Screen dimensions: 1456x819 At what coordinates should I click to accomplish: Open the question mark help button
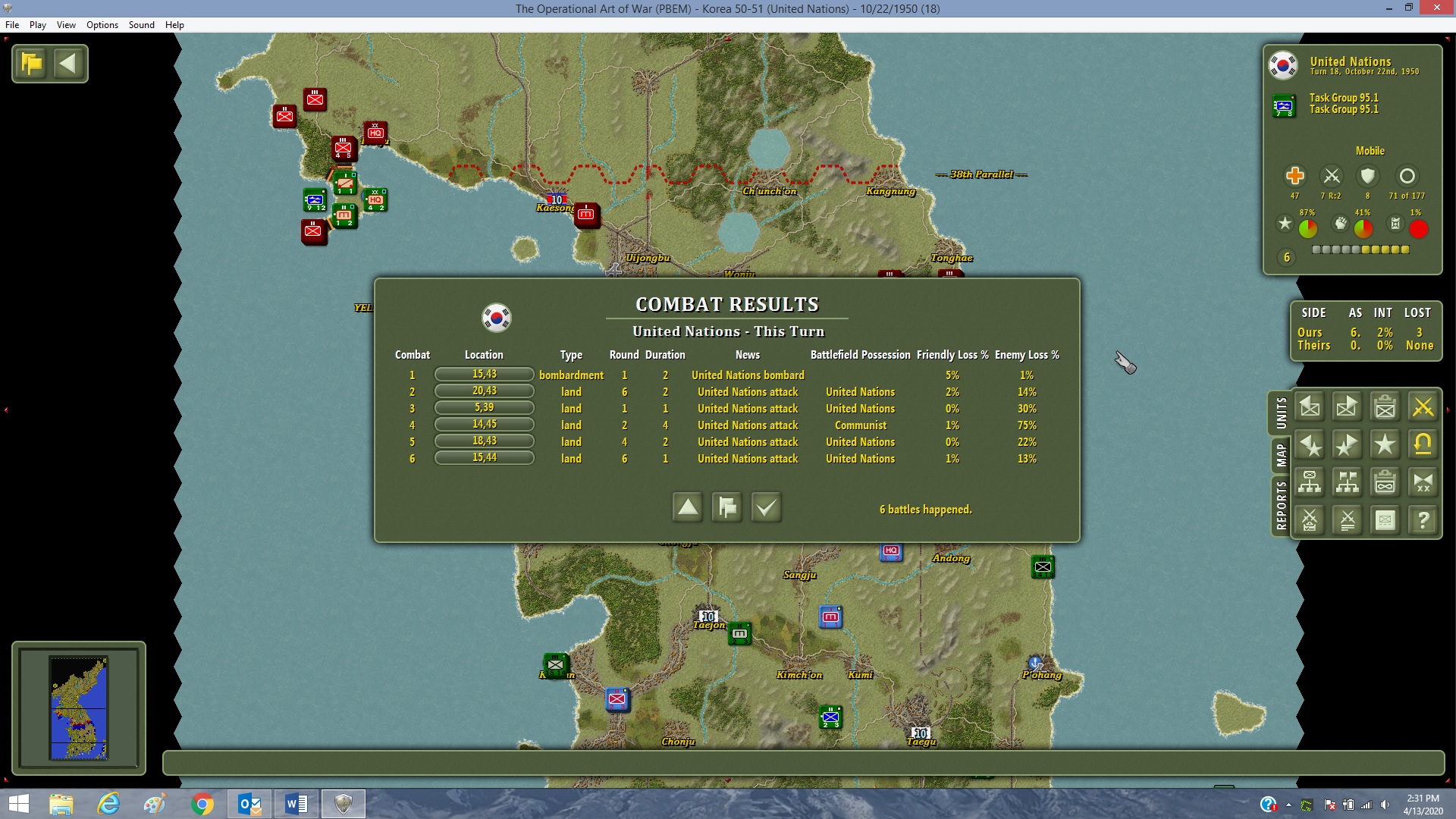click(1423, 520)
